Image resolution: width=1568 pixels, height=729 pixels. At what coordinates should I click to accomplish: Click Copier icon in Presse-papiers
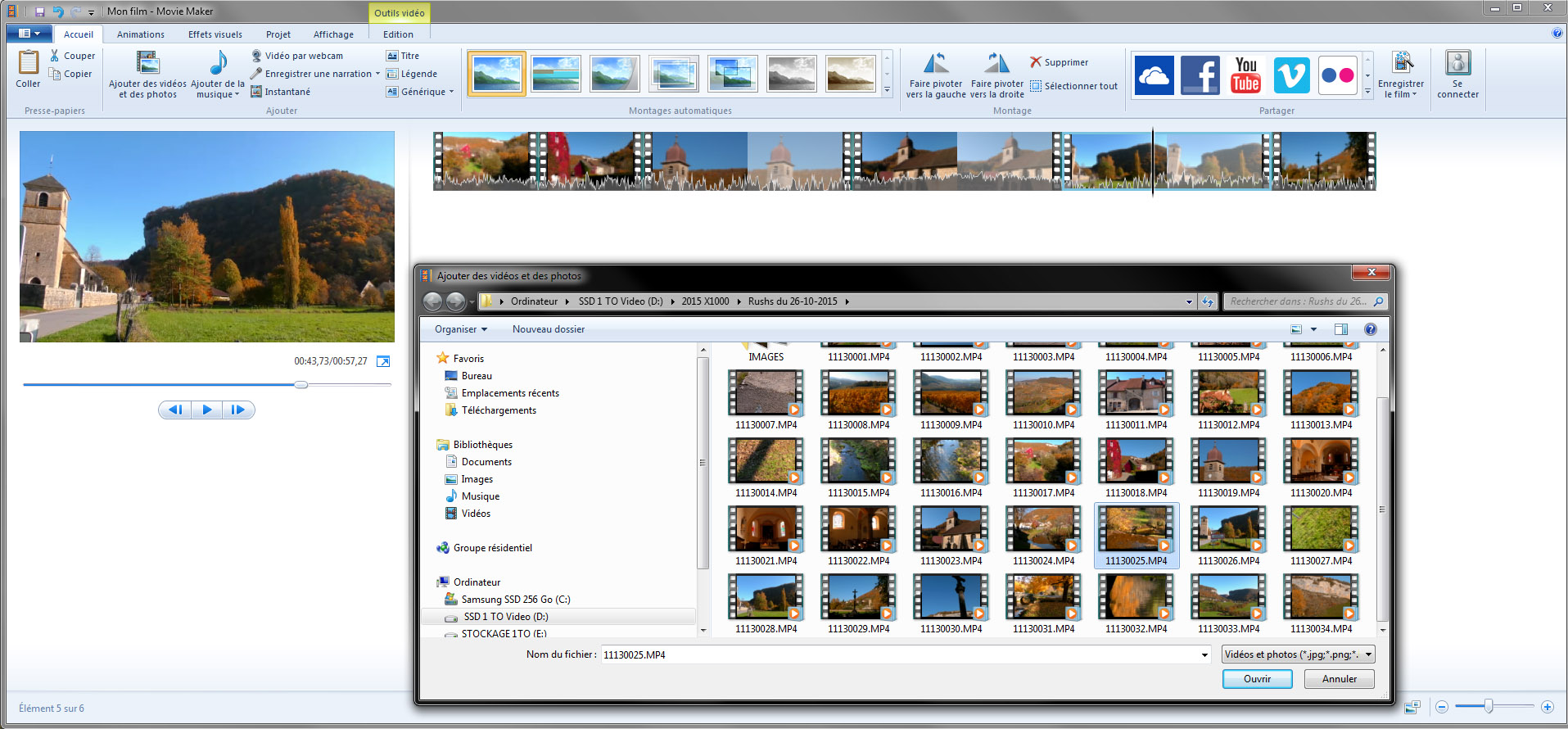(55, 74)
